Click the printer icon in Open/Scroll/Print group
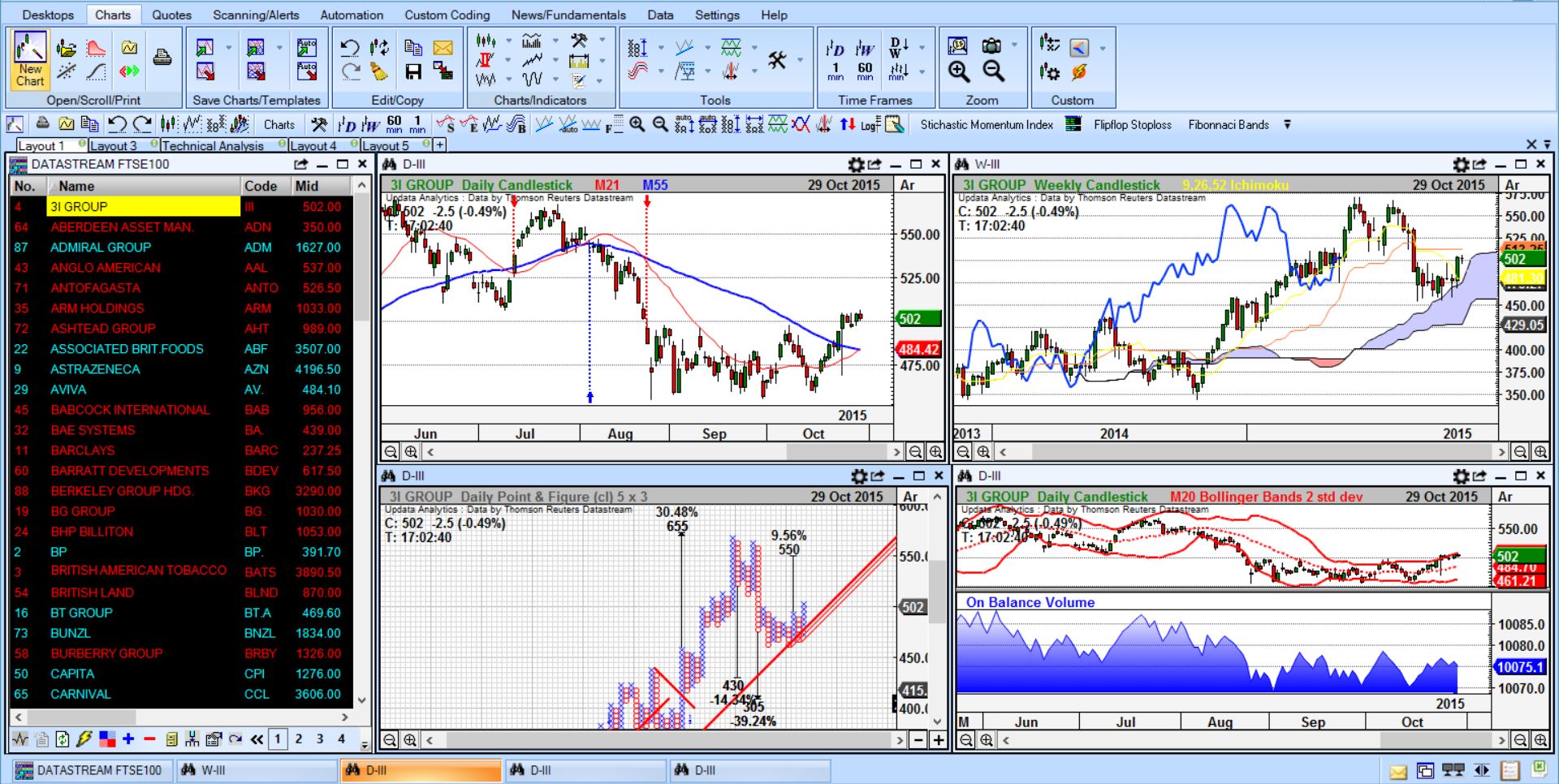 [162, 57]
